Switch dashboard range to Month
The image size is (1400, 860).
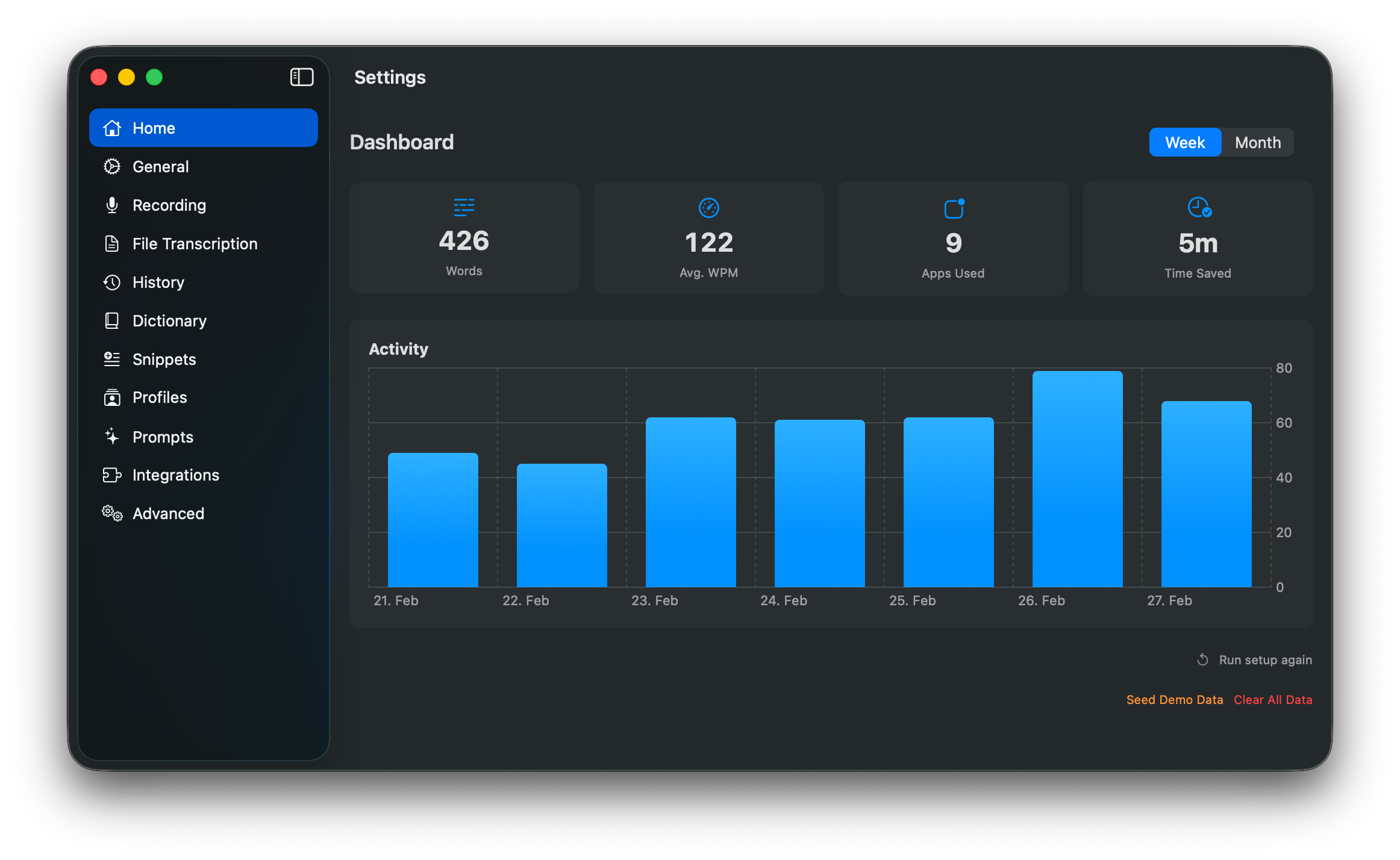1257,143
